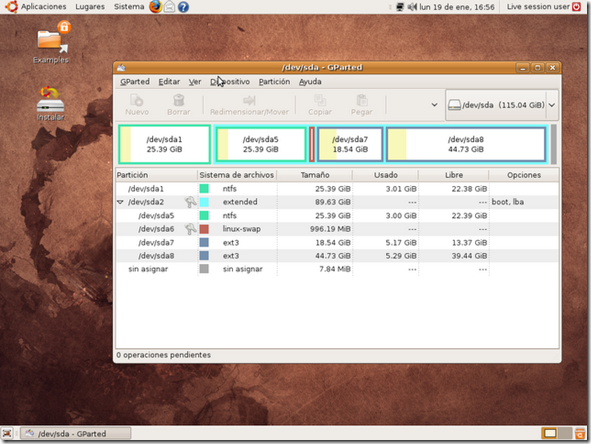
Task: Open the Ver menu
Action: (195, 82)
